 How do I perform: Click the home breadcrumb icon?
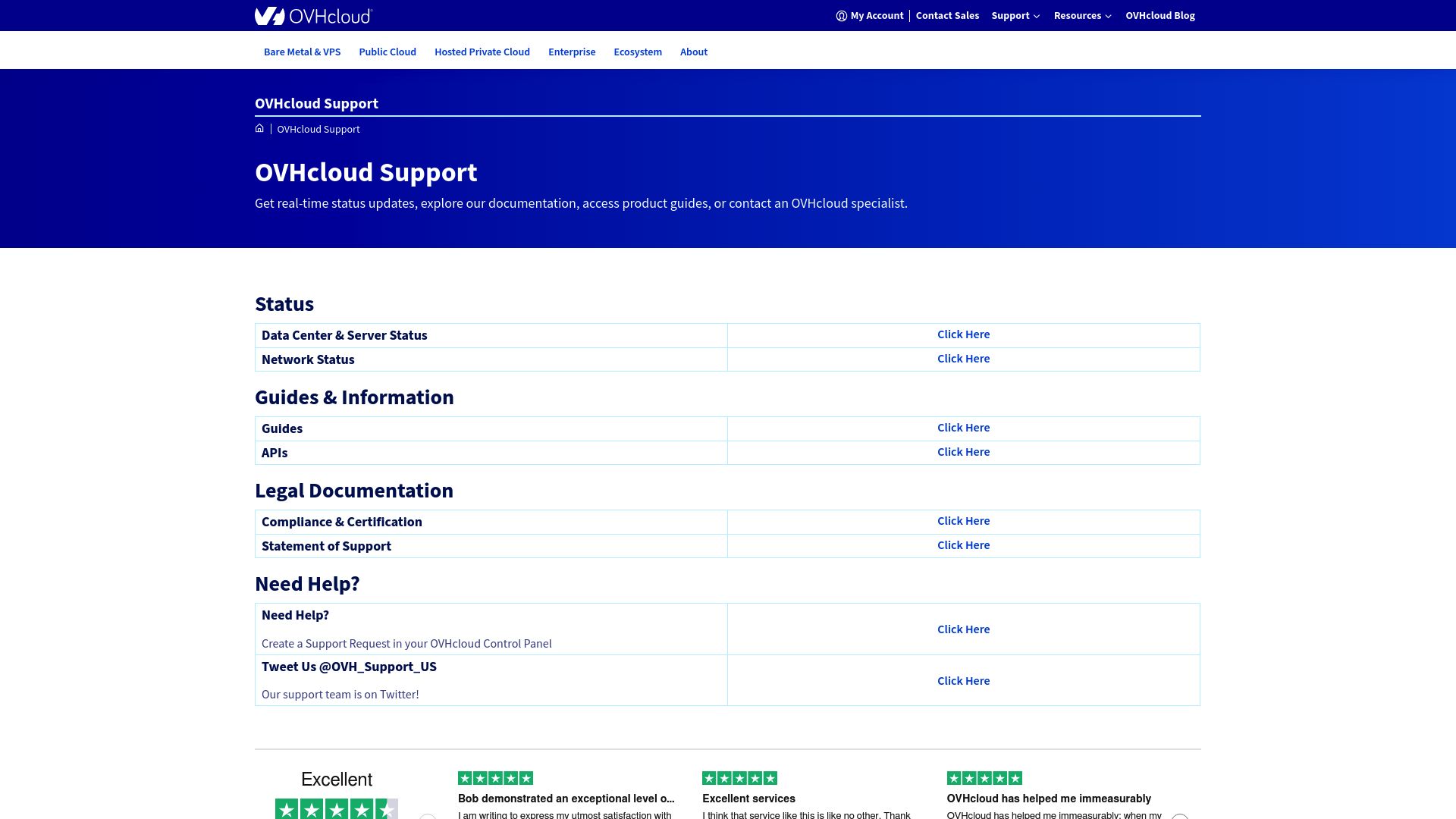click(259, 128)
